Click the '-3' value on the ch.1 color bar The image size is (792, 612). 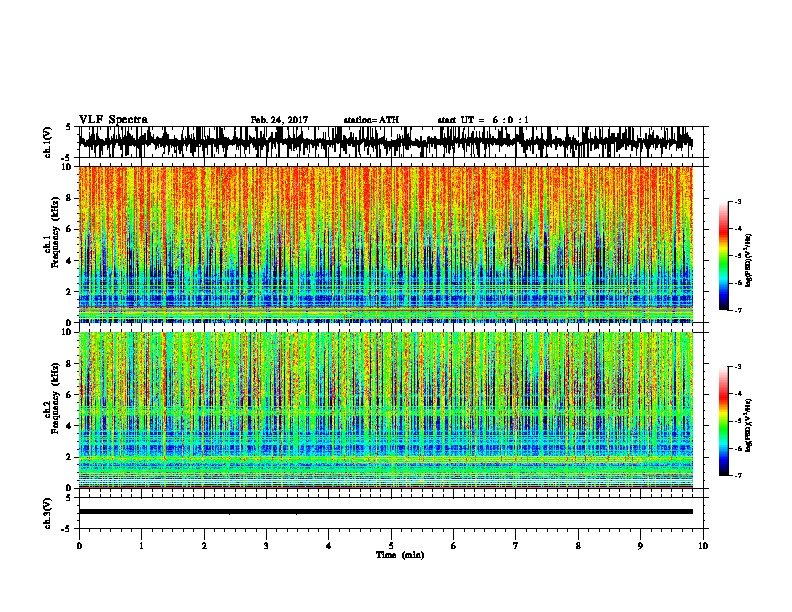tap(738, 202)
